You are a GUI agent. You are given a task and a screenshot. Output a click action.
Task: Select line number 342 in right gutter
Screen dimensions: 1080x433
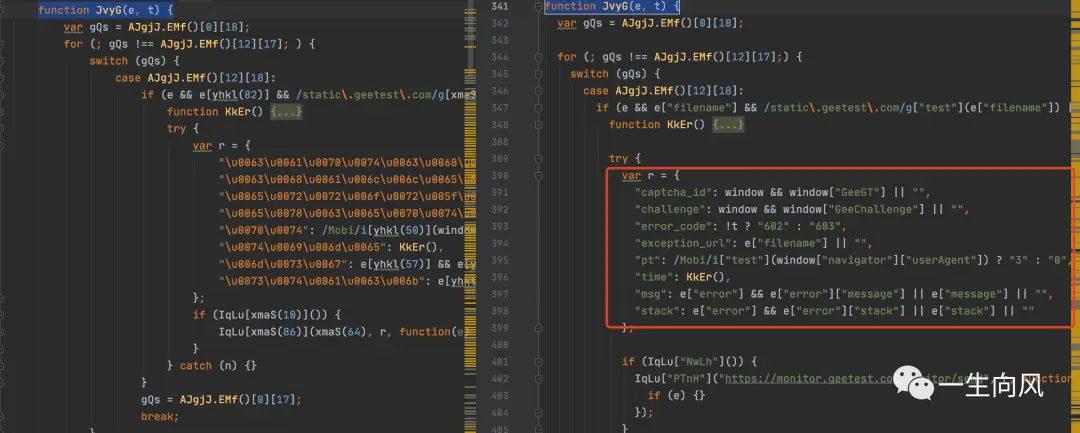click(x=498, y=23)
